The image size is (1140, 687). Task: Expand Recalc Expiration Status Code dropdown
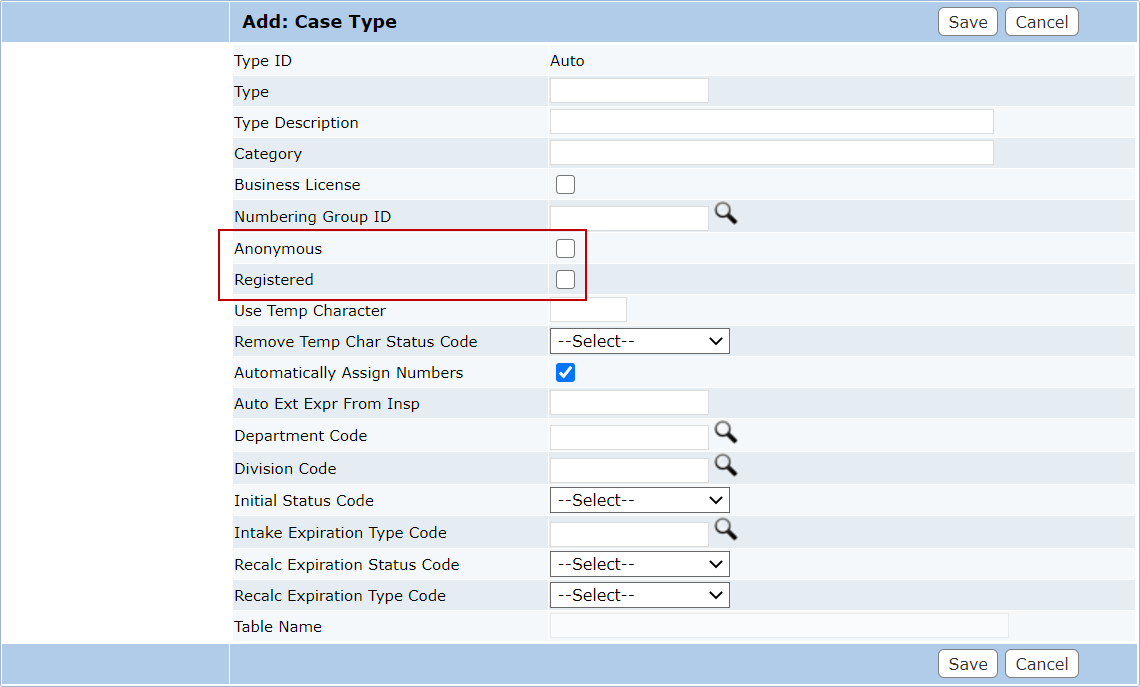639,565
